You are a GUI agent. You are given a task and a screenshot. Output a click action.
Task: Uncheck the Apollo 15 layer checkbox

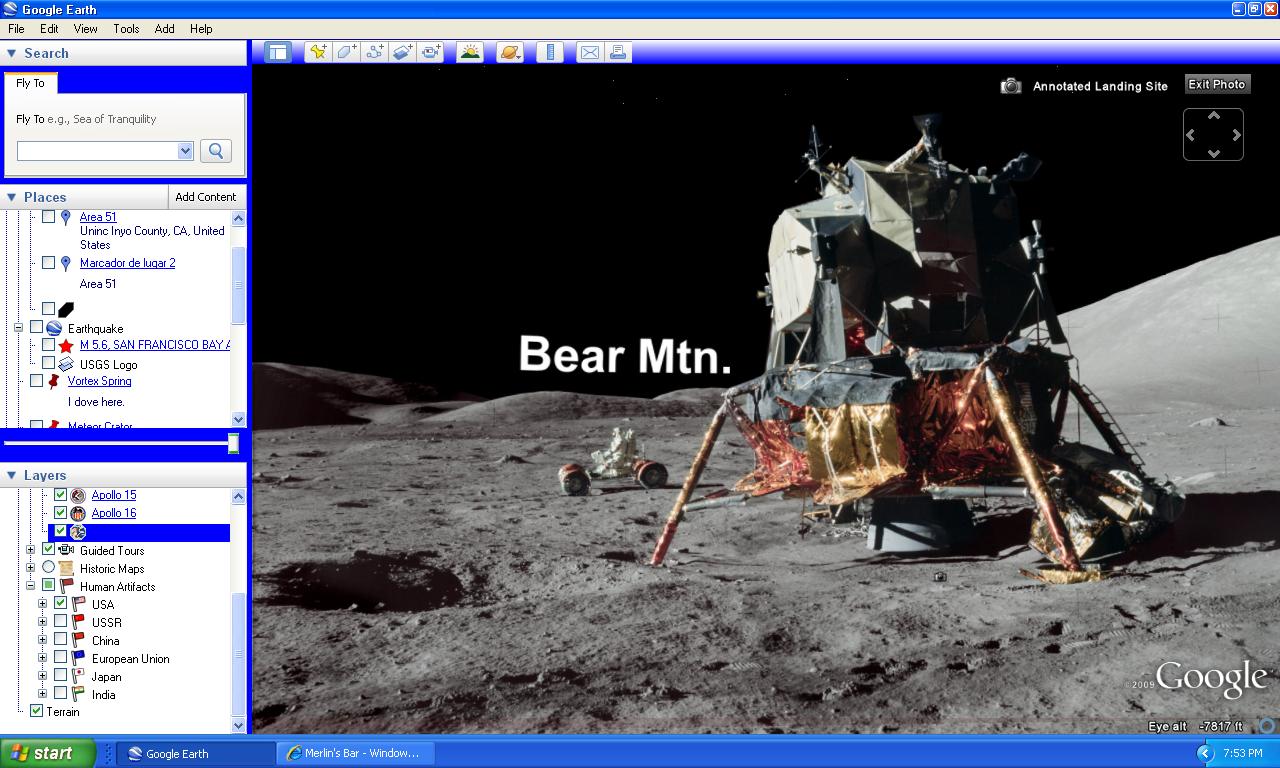(x=60, y=495)
